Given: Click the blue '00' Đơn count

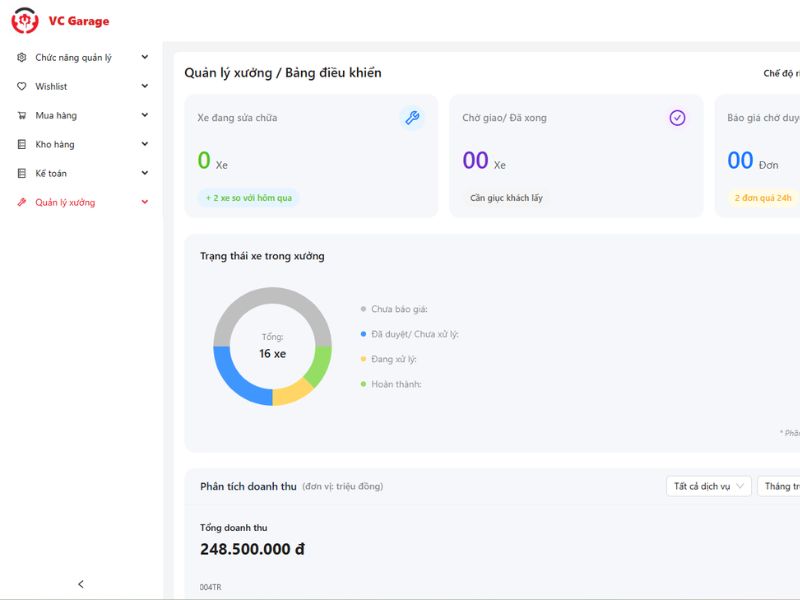Looking at the screenshot, I should tap(740, 160).
